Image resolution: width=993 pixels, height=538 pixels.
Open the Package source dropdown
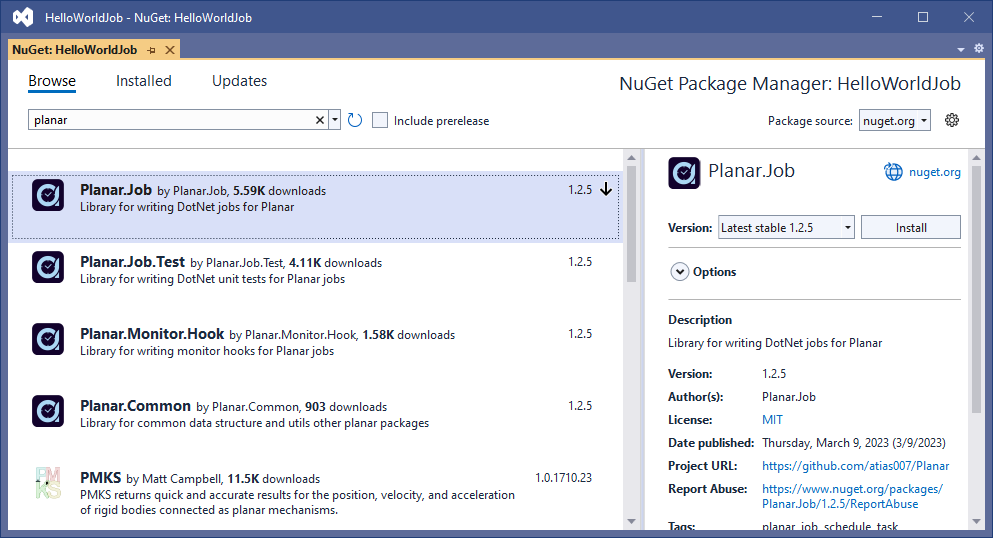pos(894,120)
